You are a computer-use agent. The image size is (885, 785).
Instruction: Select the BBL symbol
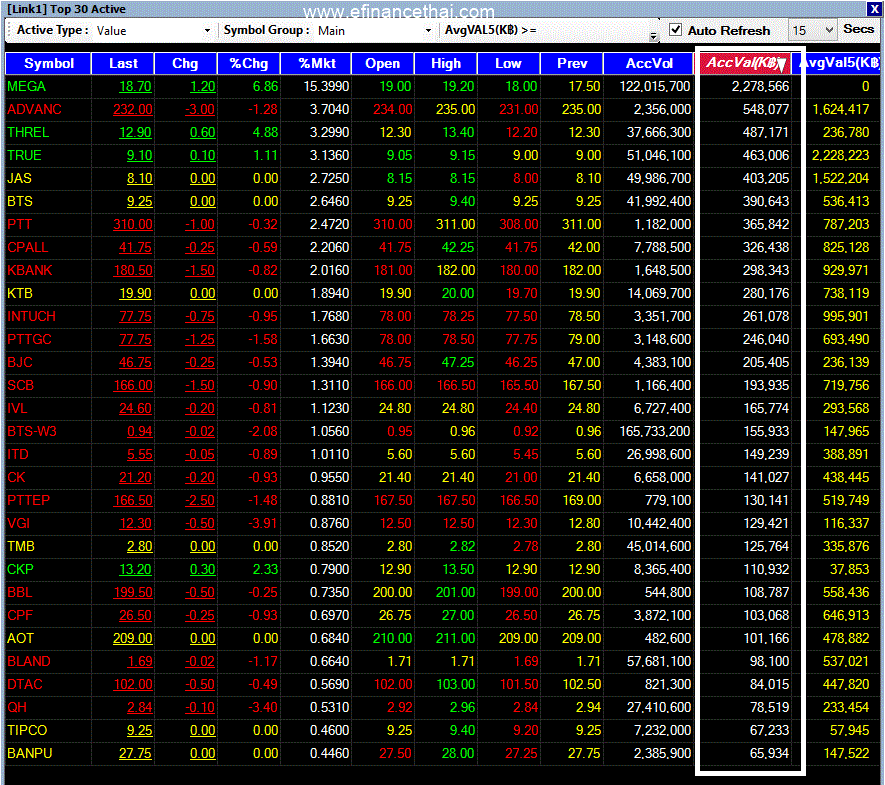click(20, 593)
